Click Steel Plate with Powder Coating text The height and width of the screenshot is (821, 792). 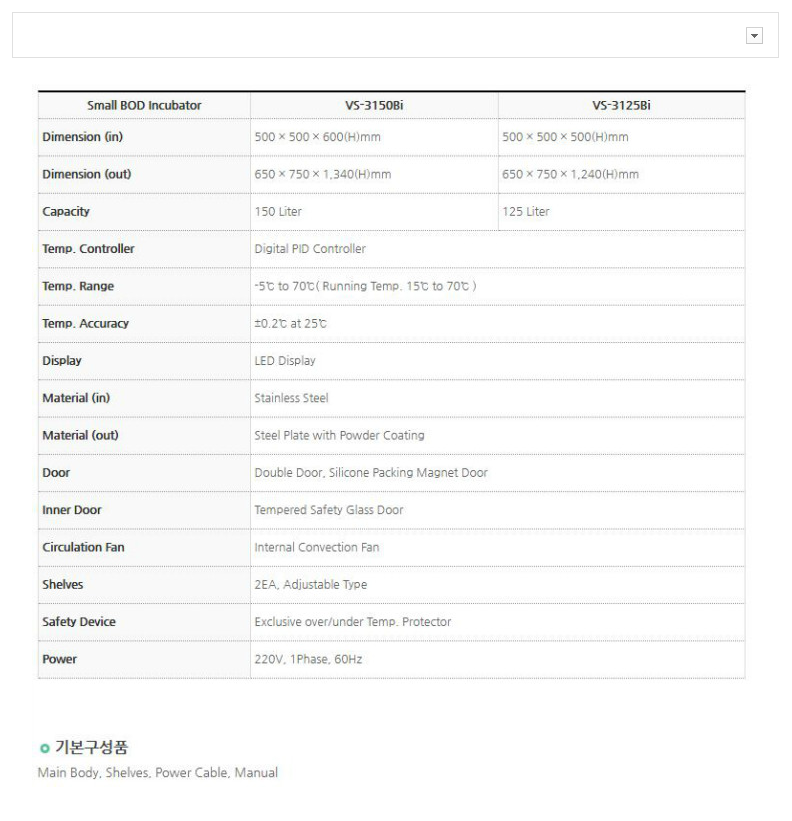[339, 435]
